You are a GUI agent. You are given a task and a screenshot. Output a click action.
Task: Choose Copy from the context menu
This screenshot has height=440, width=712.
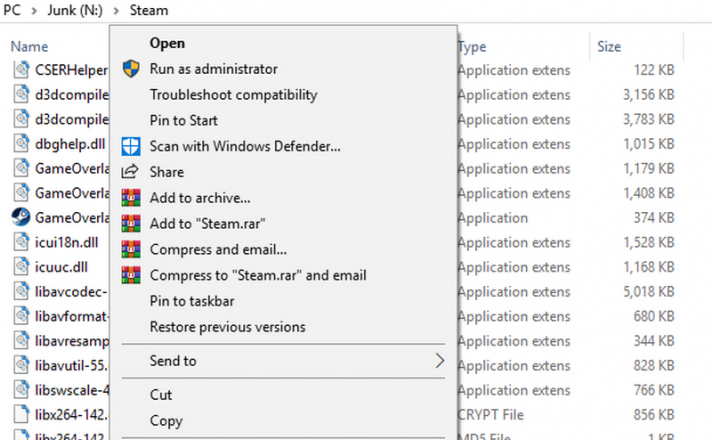click(283, 420)
